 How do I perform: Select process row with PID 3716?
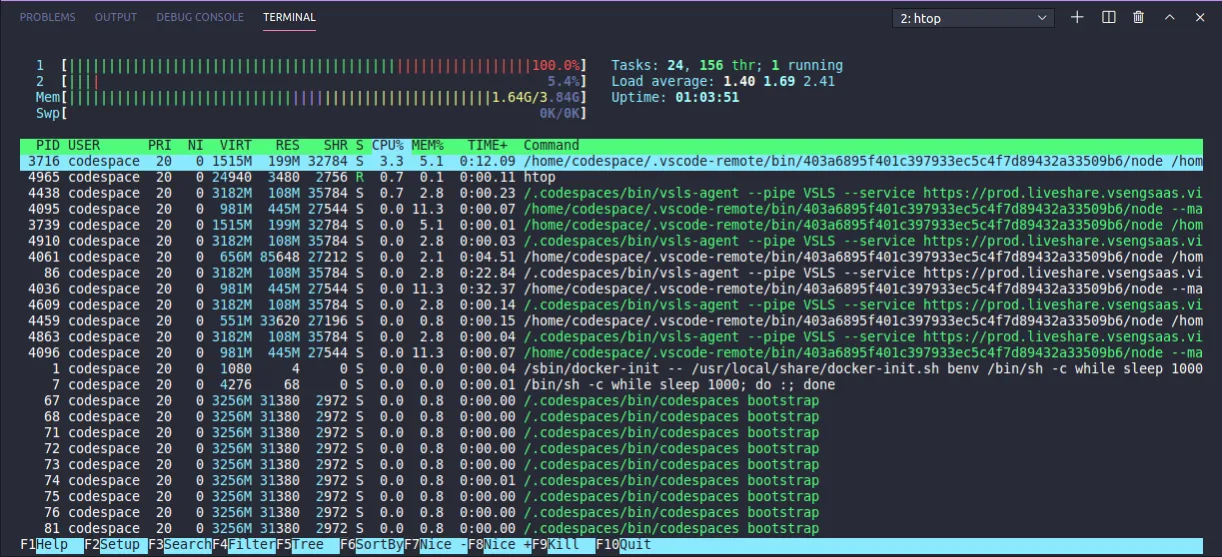pyautogui.click(x=611, y=161)
